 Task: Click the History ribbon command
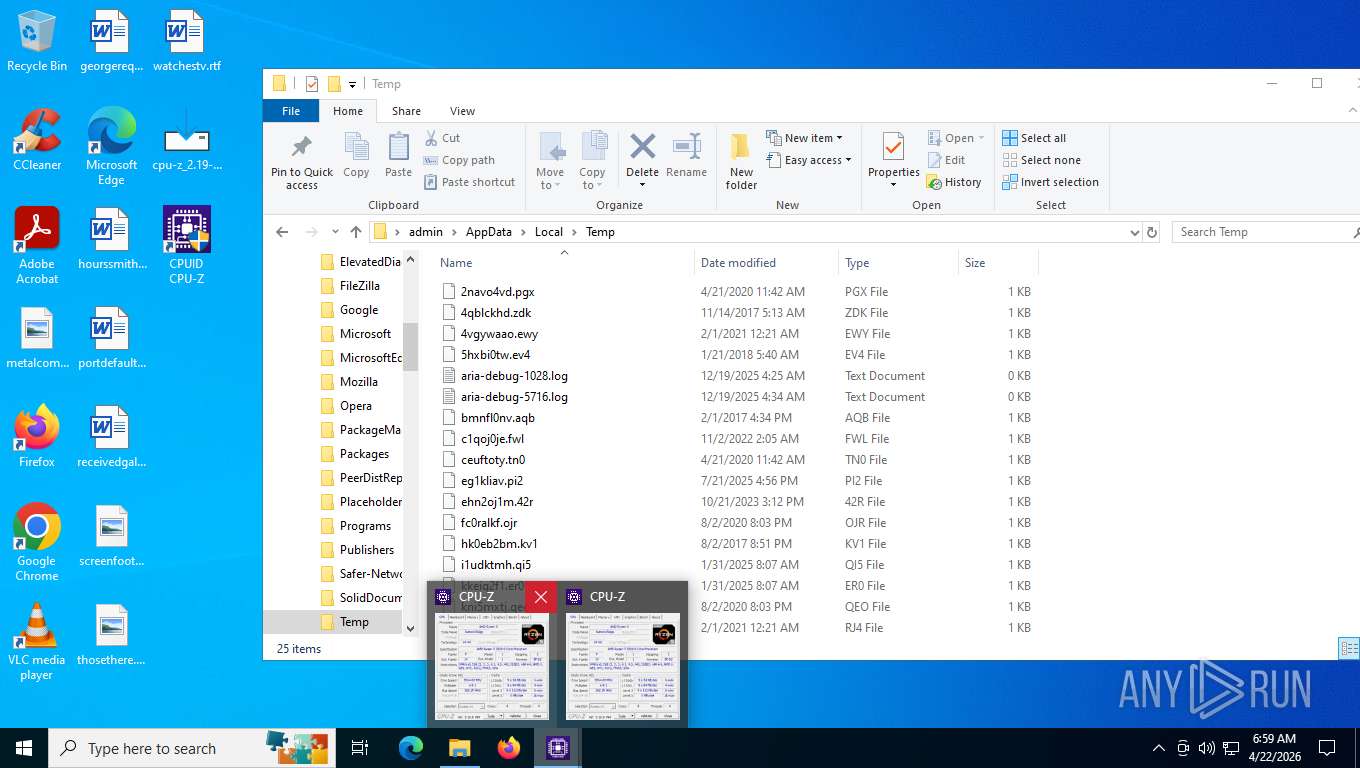coord(954,182)
